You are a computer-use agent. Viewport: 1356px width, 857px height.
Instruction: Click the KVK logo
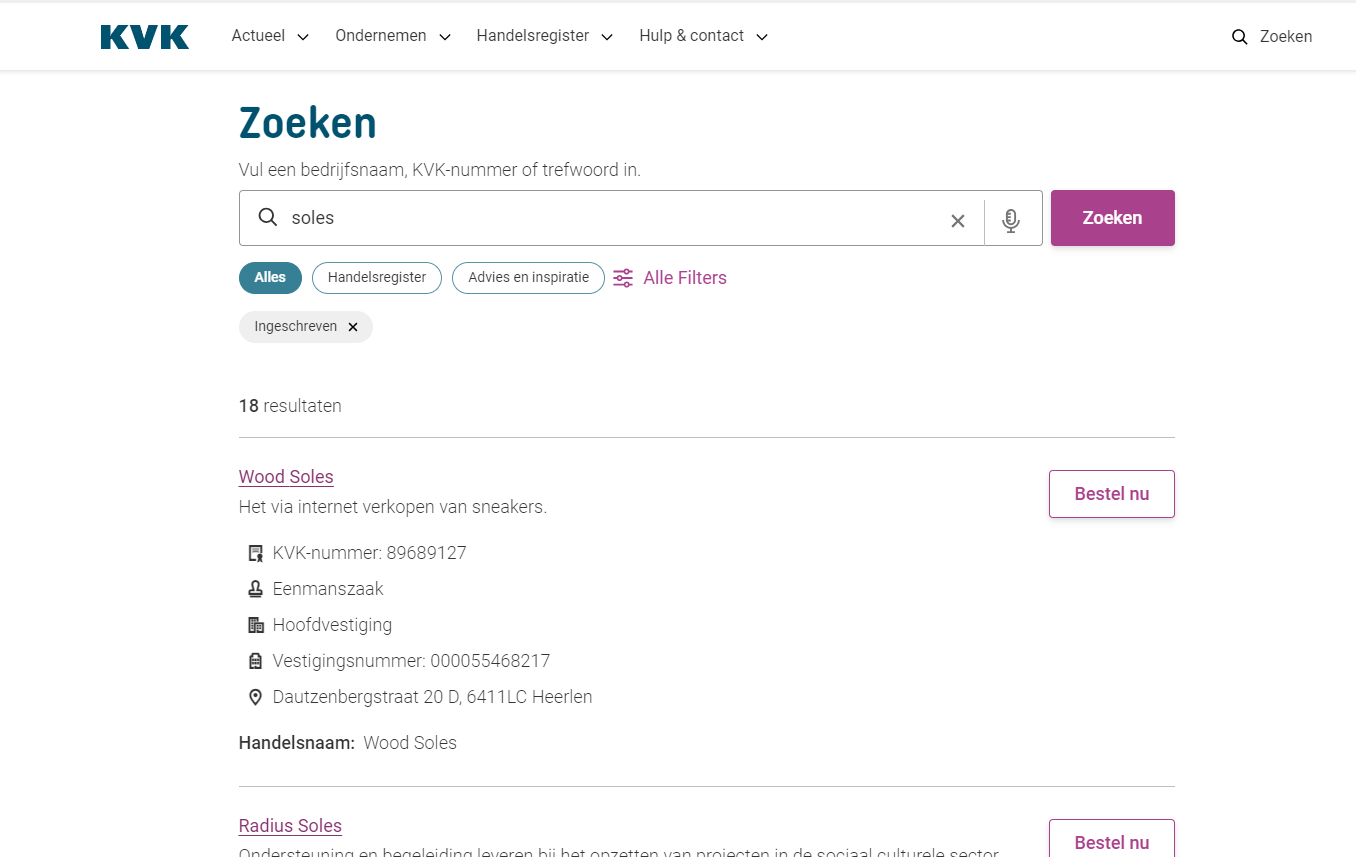pos(145,37)
